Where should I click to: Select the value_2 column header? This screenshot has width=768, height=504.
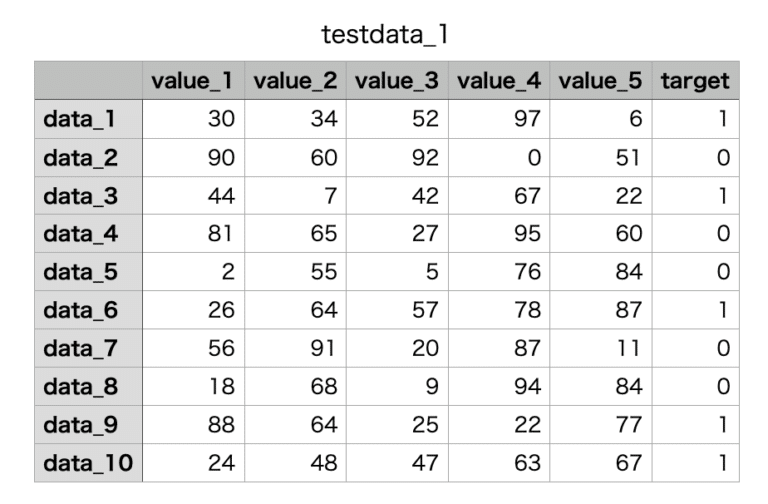pos(294,81)
